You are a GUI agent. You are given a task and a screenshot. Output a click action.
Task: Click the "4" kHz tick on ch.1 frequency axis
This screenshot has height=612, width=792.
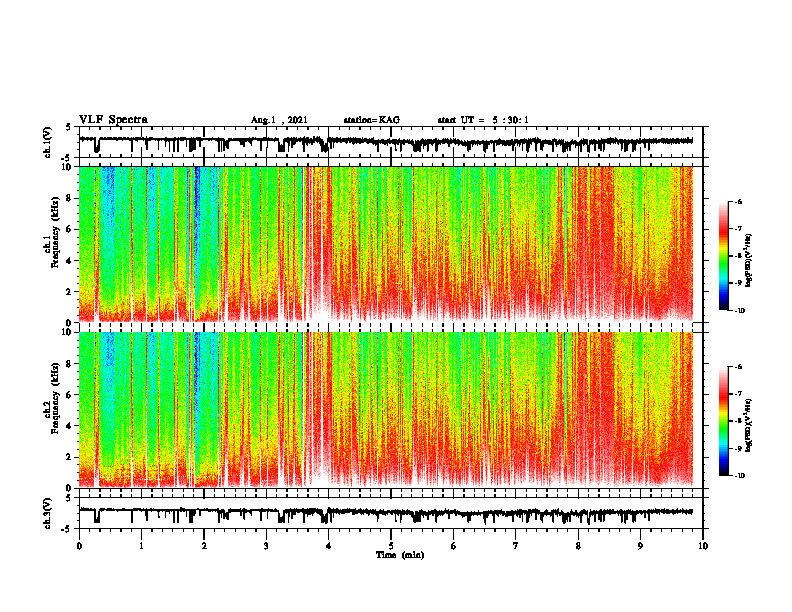pos(70,261)
